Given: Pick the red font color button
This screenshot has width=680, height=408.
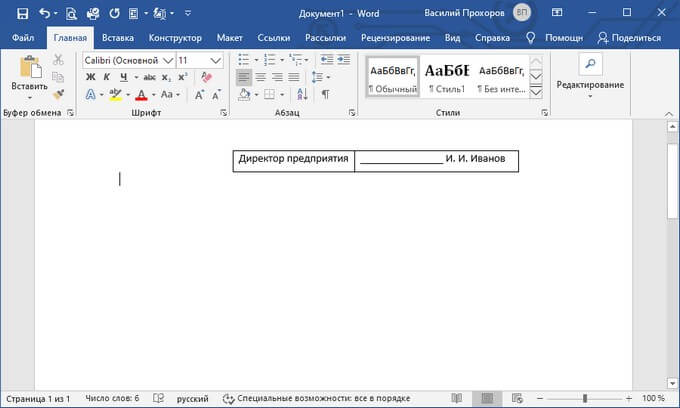Looking at the screenshot, I should (141, 95).
